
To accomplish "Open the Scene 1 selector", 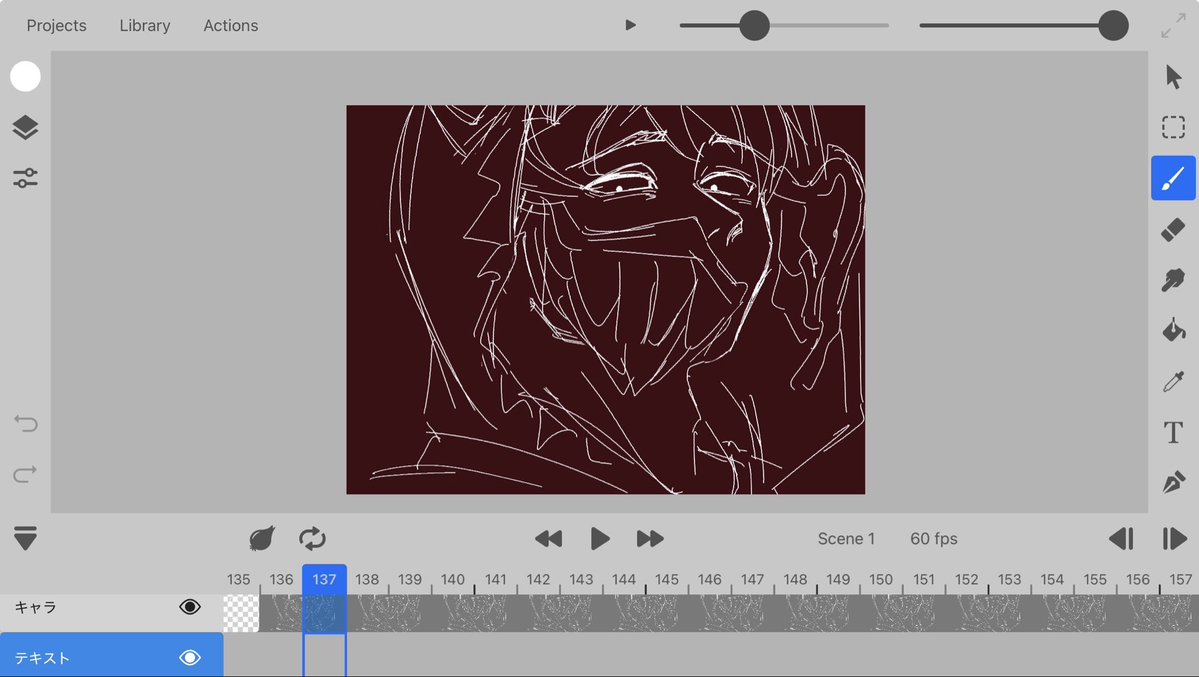I will coord(846,539).
